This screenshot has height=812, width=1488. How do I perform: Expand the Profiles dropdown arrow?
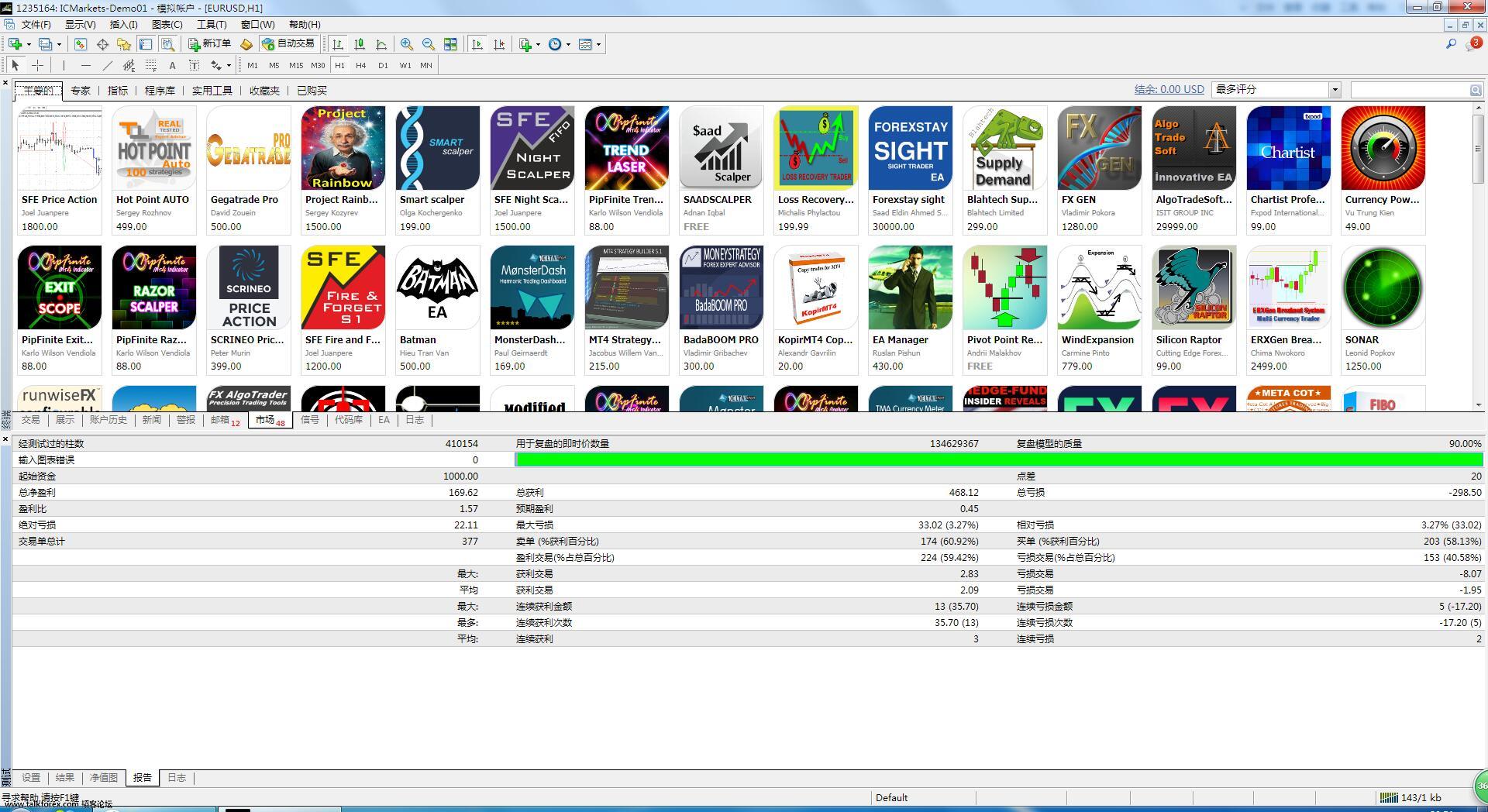[59, 44]
